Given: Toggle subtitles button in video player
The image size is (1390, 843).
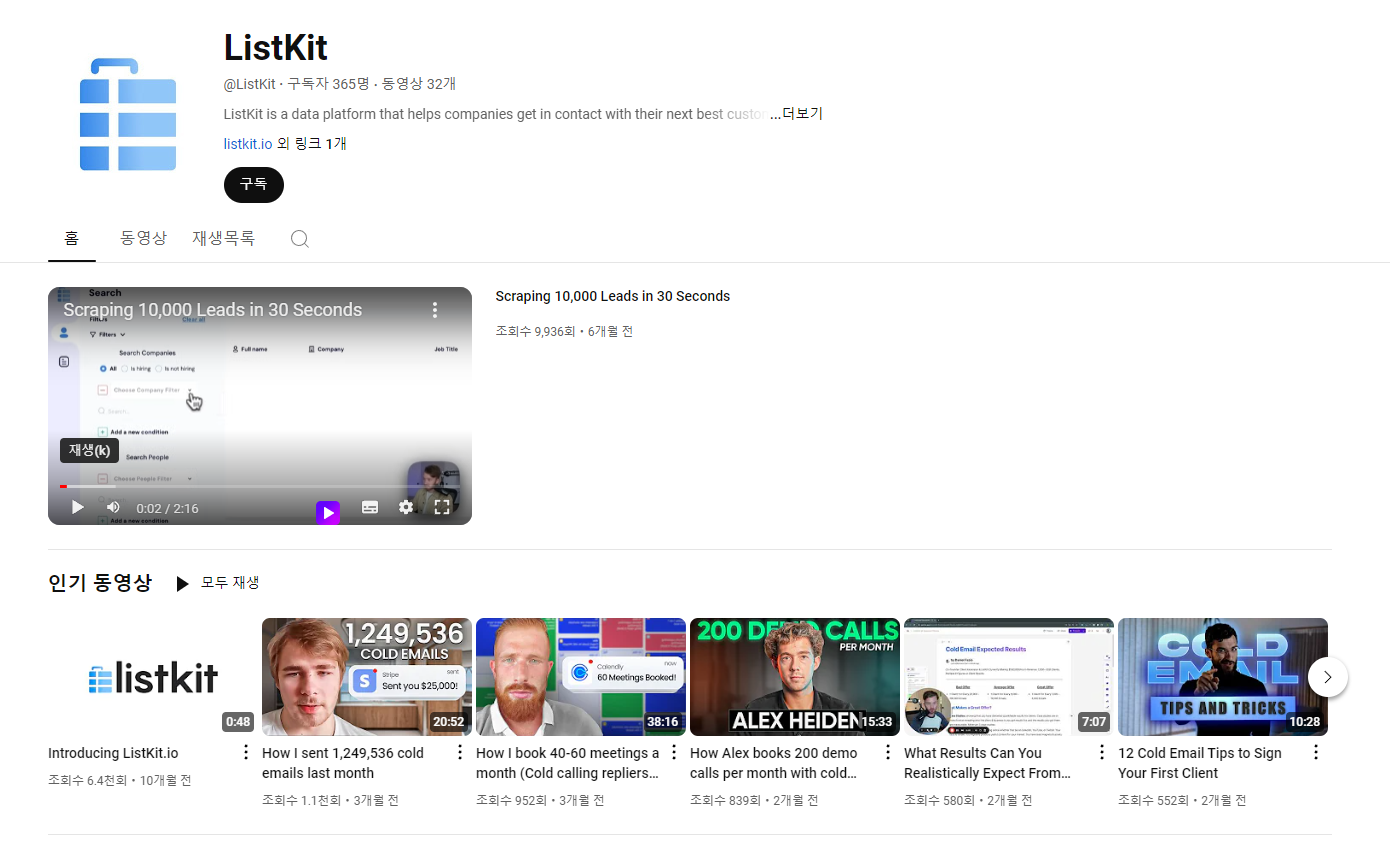Looking at the screenshot, I should pyautogui.click(x=370, y=507).
